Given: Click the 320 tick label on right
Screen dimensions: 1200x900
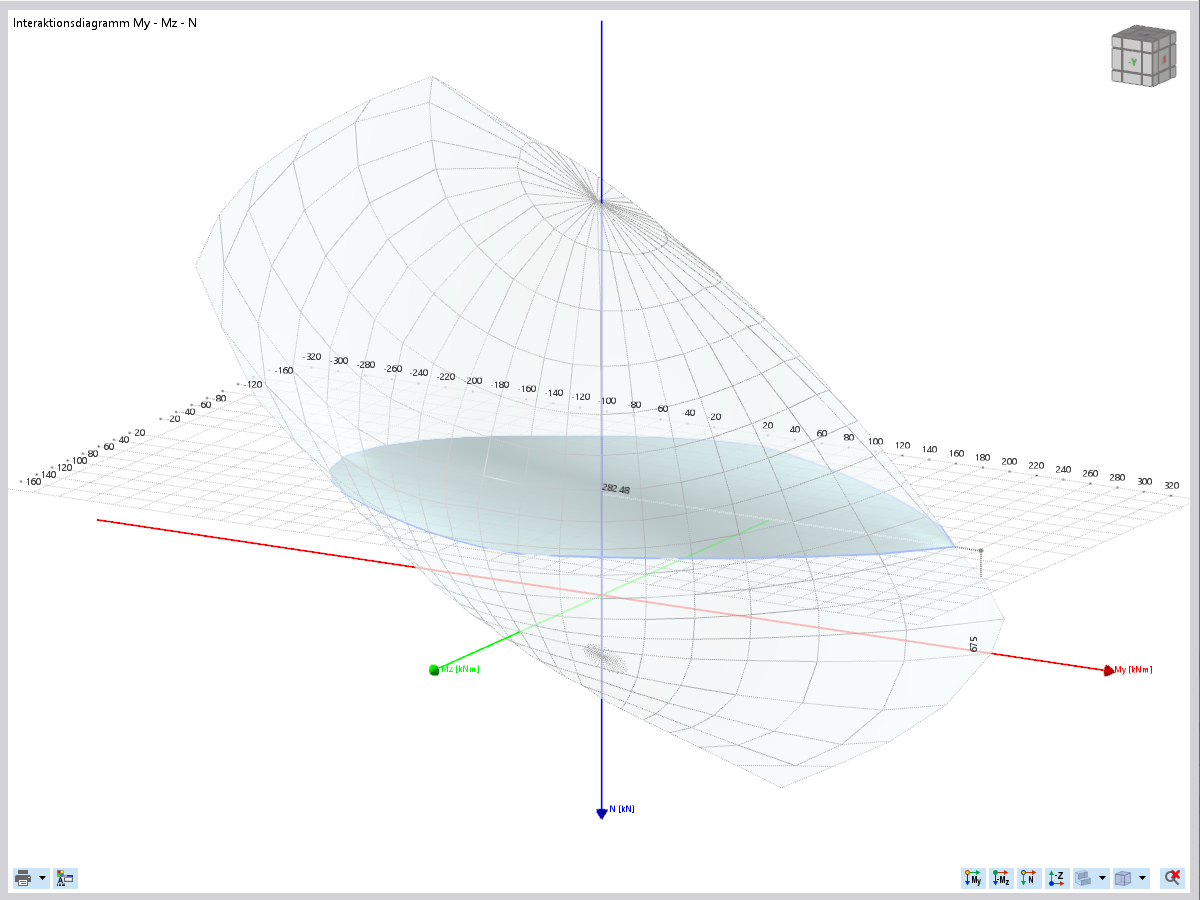Looking at the screenshot, I should pos(1172,485).
